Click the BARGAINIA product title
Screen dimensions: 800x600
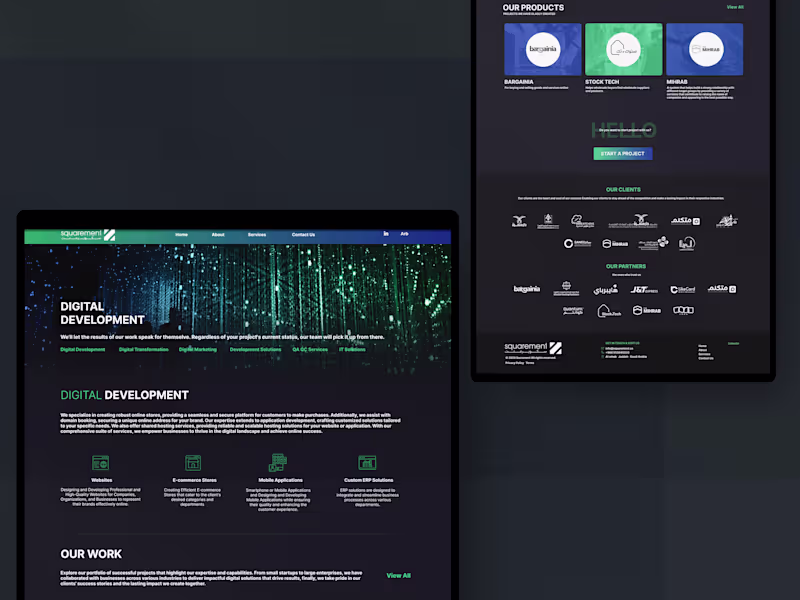coord(519,82)
